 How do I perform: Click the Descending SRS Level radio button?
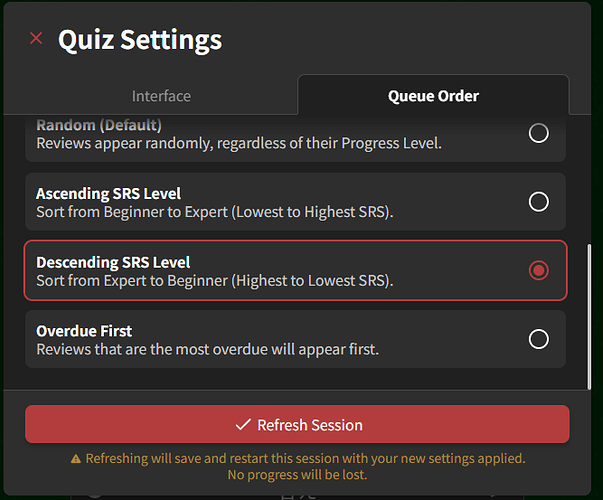click(x=539, y=270)
